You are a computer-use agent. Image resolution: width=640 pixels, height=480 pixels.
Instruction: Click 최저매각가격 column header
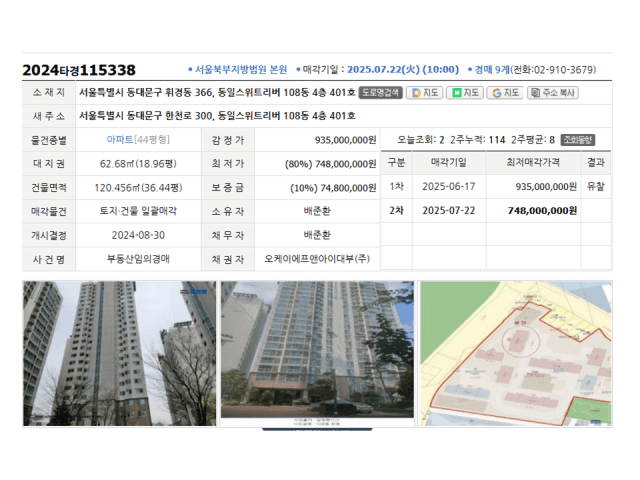point(533,162)
